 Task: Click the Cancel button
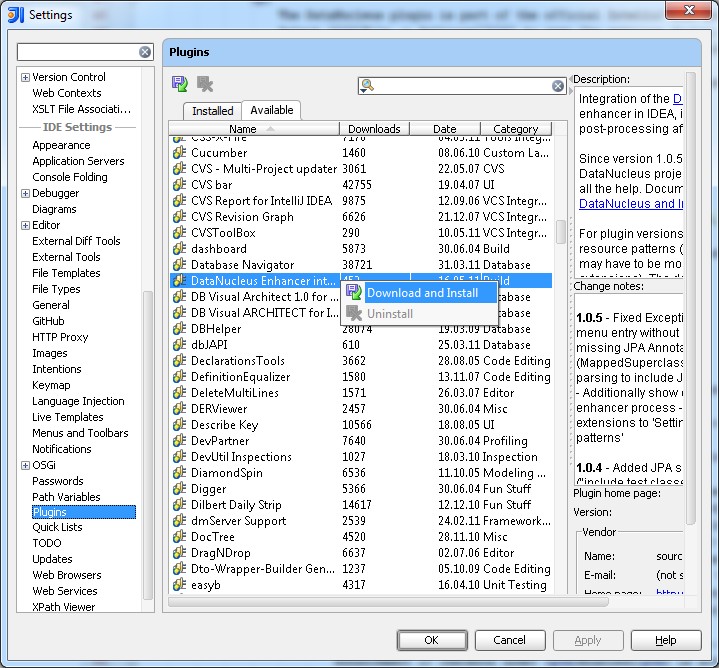[x=509, y=640]
